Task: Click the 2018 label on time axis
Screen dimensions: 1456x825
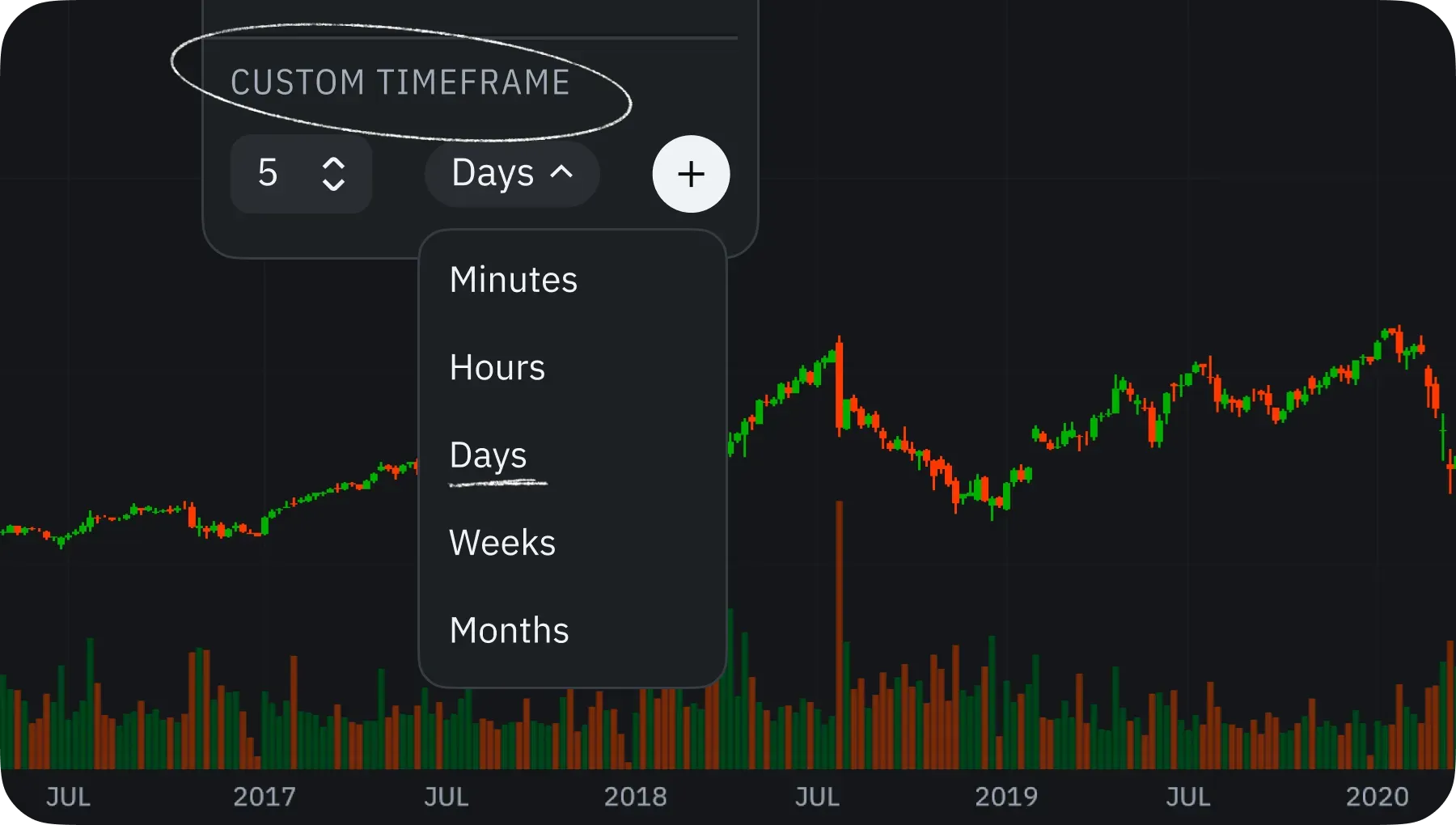Action: click(636, 797)
